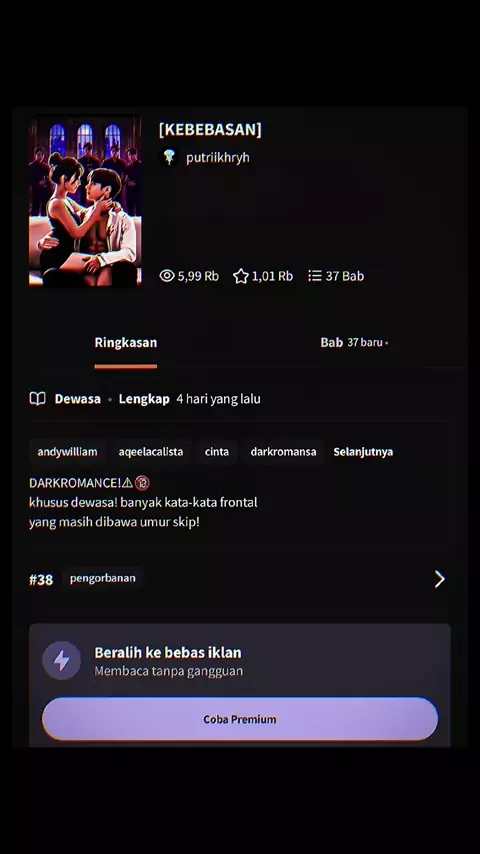Select the pengorbanan ranking tag
The width and height of the screenshot is (480, 854).
(x=102, y=578)
